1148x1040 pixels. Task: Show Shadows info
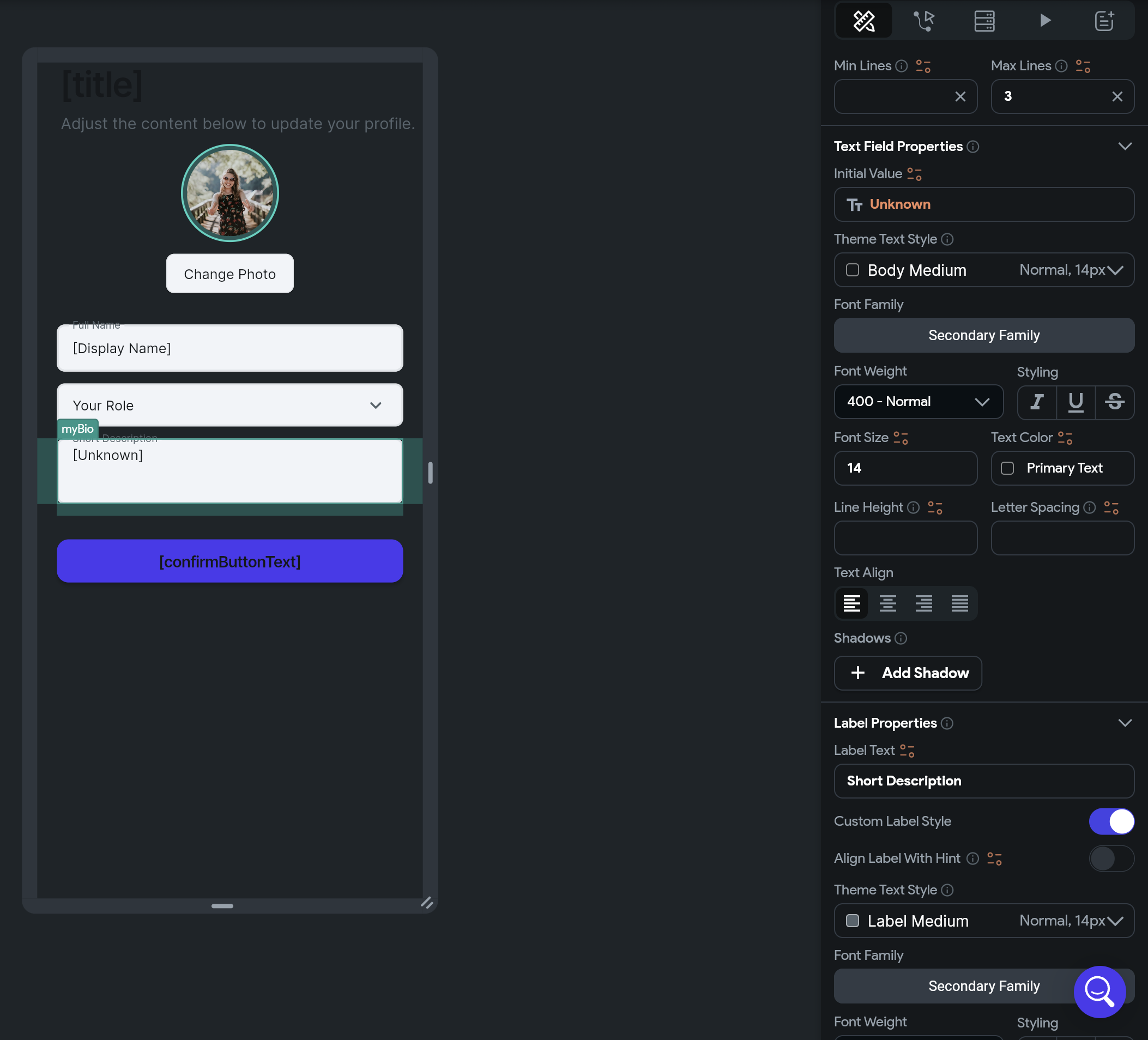tap(901, 638)
